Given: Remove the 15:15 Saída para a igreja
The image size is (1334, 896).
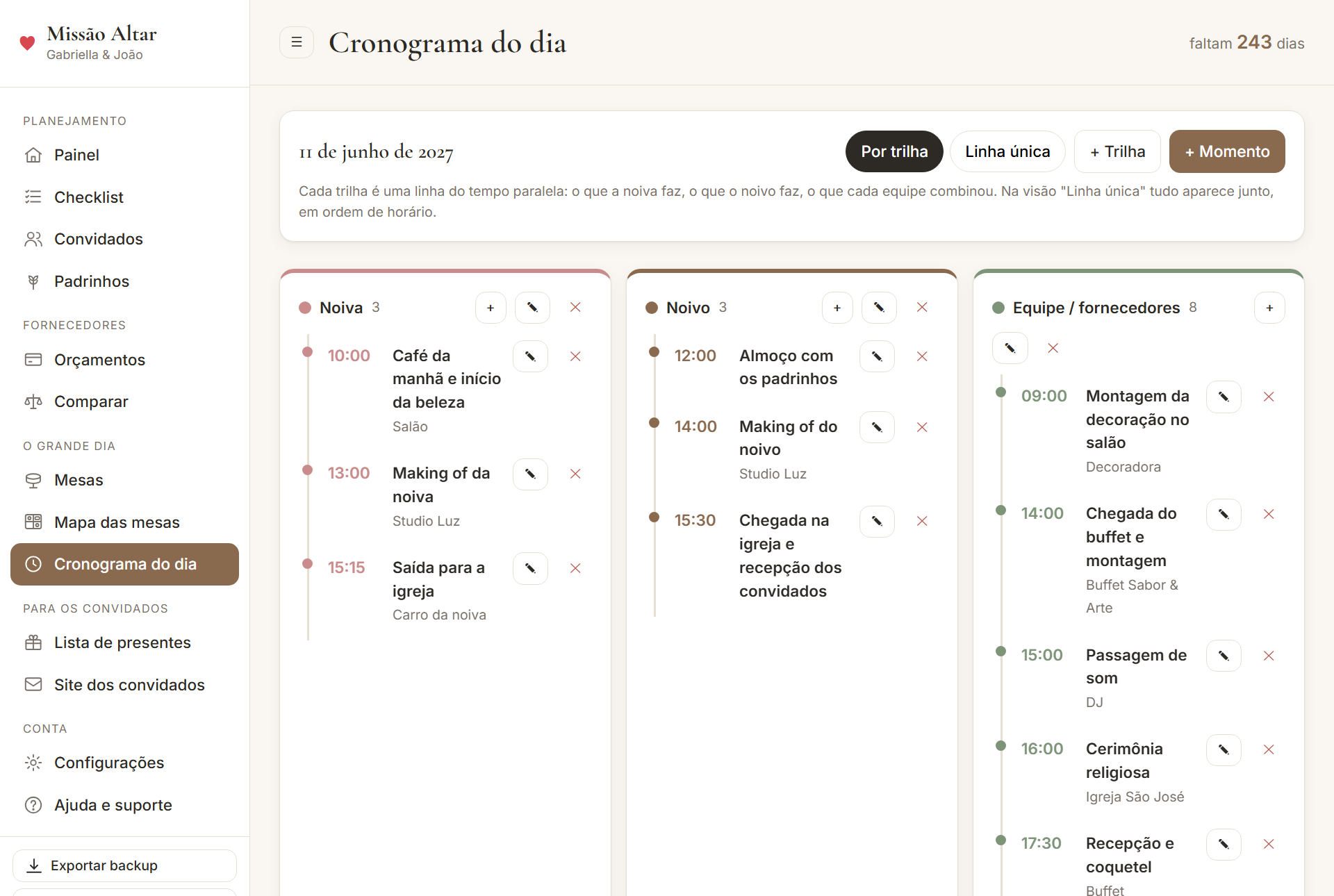Looking at the screenshot, I should [x=575, y=568].
